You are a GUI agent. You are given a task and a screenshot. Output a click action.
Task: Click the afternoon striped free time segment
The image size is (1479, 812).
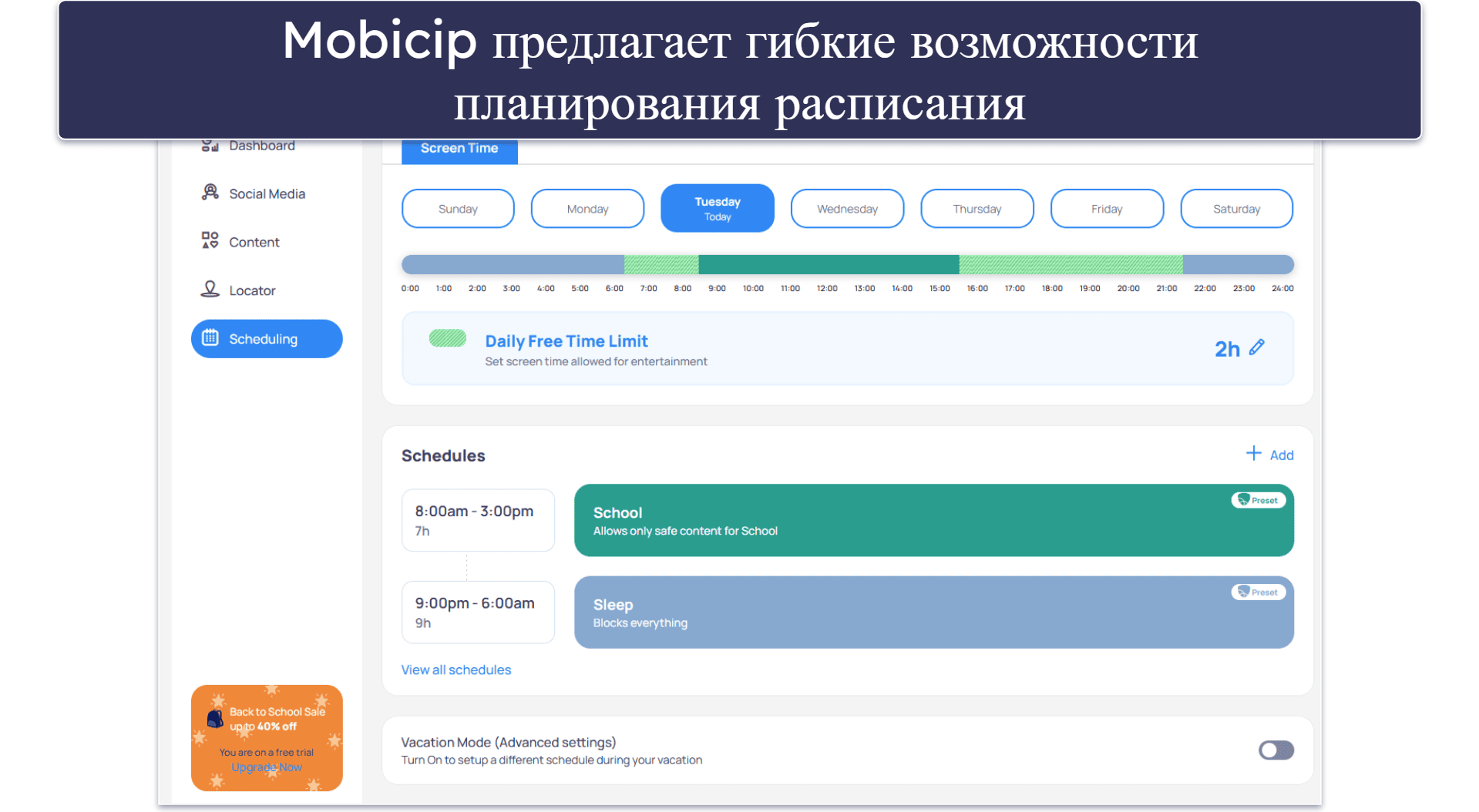pyautogui.click(x=1071, y=264)
